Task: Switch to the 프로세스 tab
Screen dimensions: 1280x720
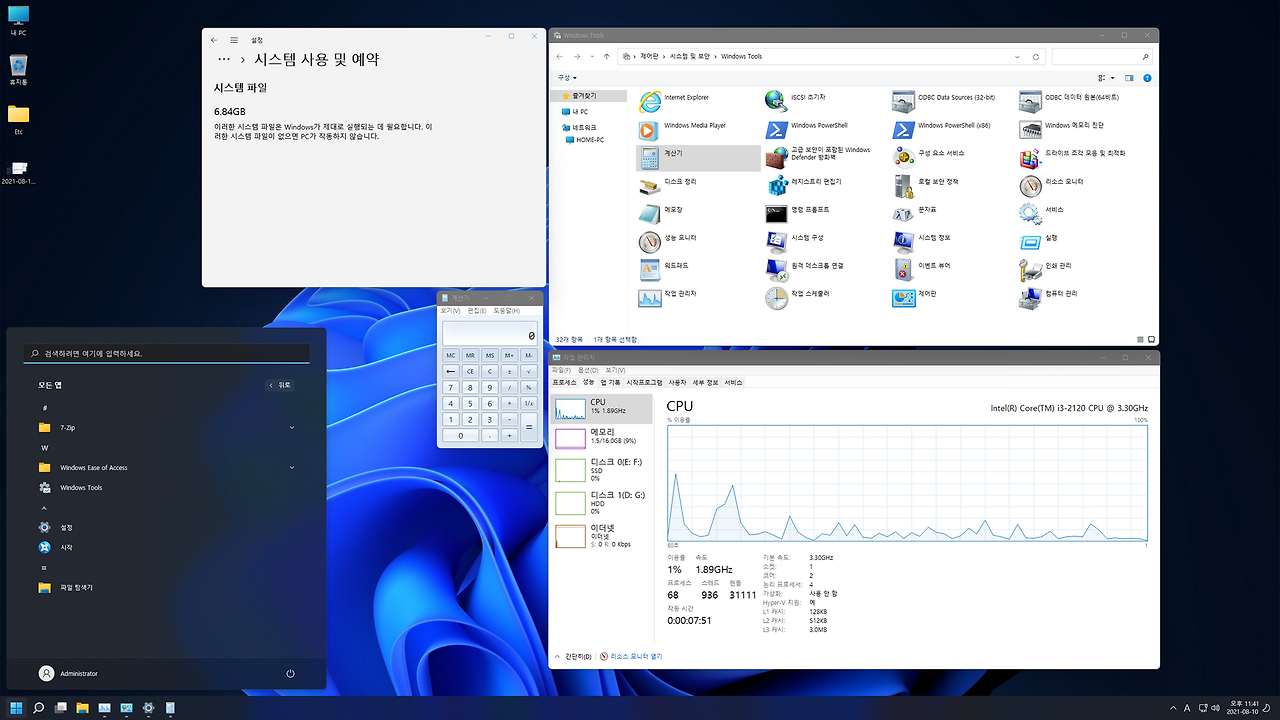Action: [x=564, y=382]
